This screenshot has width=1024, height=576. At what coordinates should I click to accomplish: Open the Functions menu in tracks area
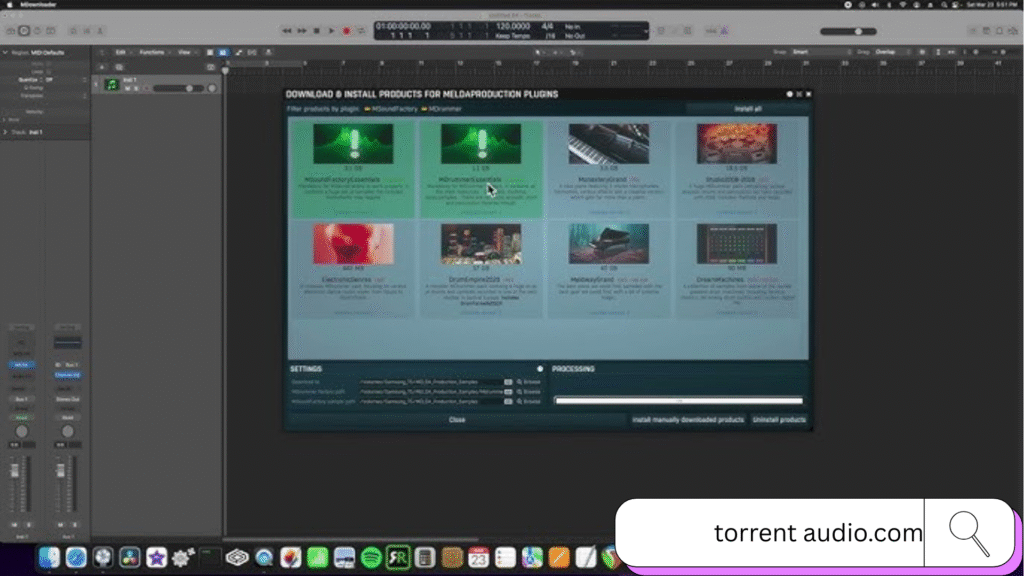tap(153, 52)
